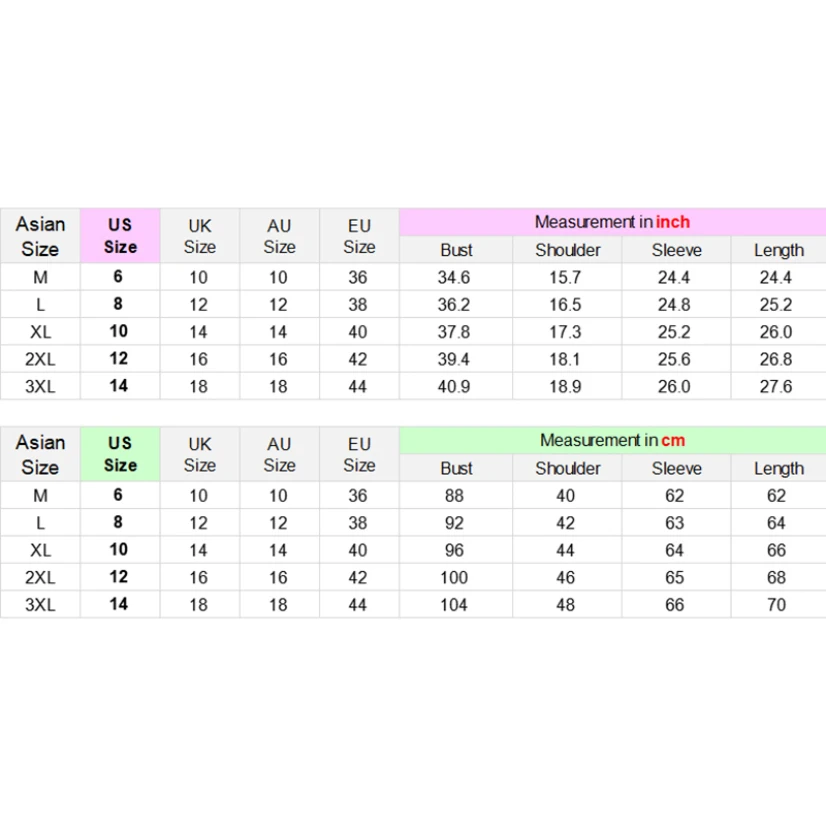Select the green US Size header cell
Screen dimensions: 826x826
(120, 454)
